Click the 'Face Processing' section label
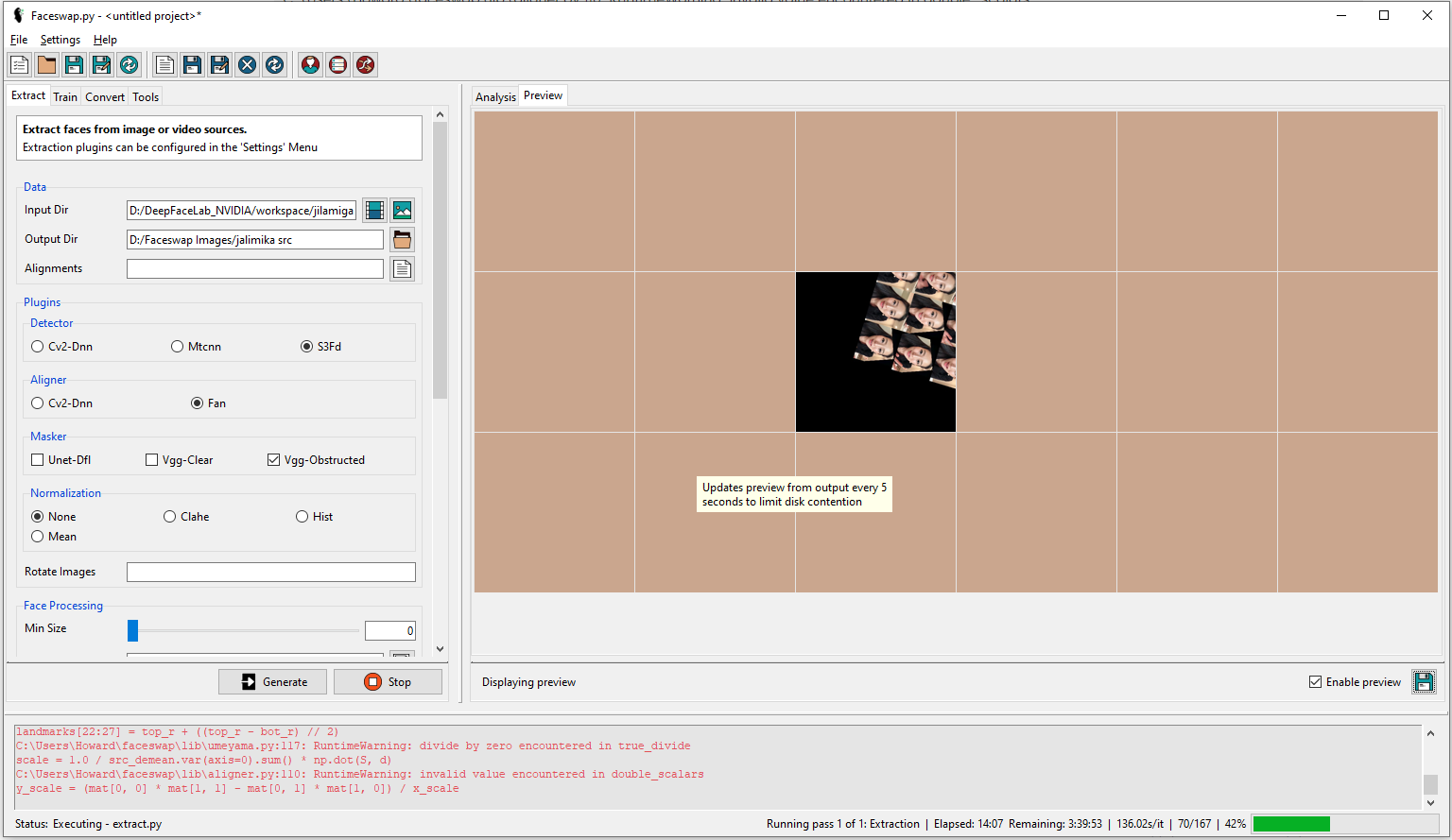This screenshot has width=1452, height=840. pyautogui.click(x=63, y=606)
